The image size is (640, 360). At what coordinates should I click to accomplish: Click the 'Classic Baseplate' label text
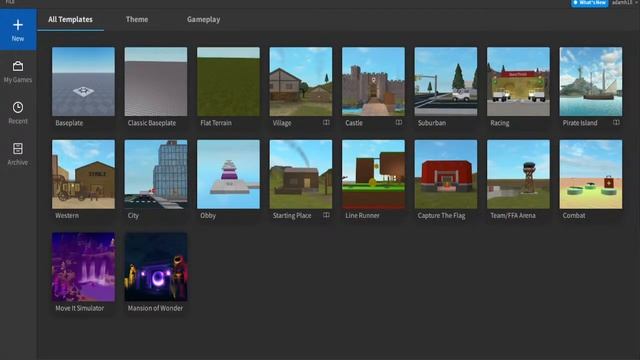point(152,123)
